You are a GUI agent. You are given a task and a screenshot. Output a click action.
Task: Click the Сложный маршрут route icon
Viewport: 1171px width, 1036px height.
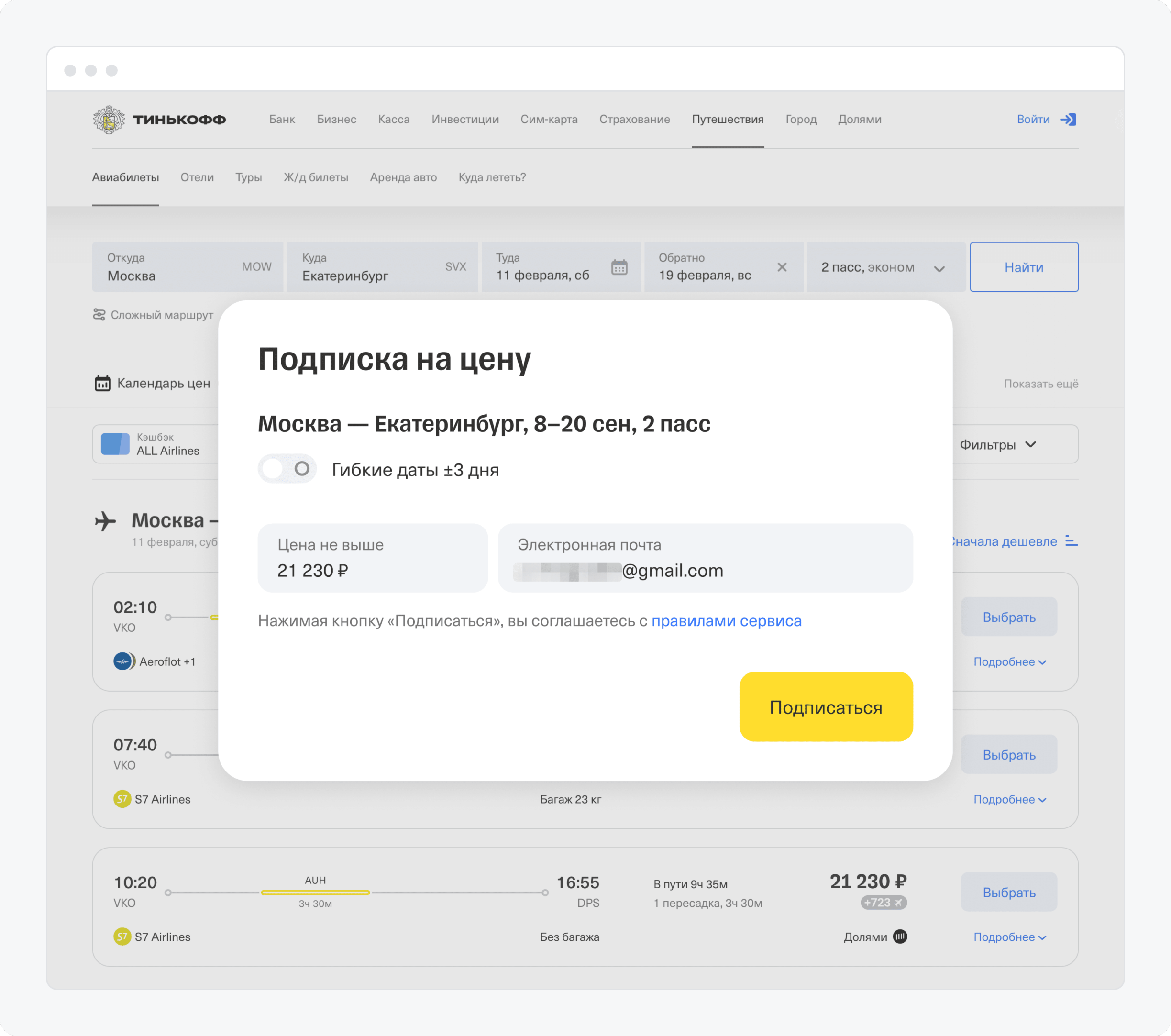[x=99, y=314]
